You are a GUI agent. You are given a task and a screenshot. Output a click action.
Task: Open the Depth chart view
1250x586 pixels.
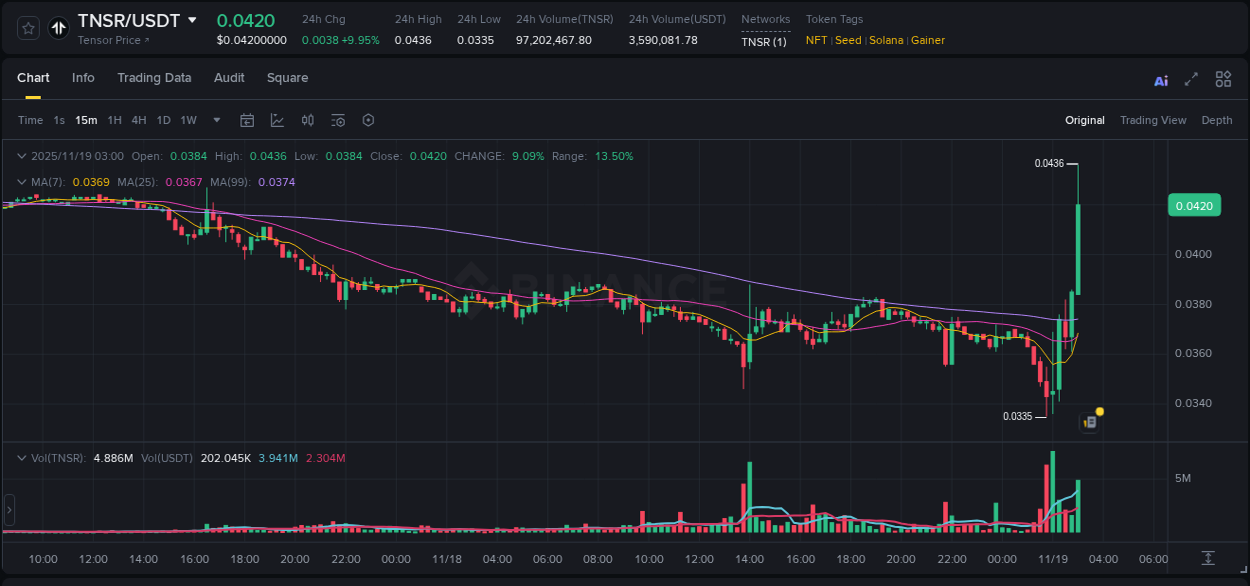point(1217,120)
